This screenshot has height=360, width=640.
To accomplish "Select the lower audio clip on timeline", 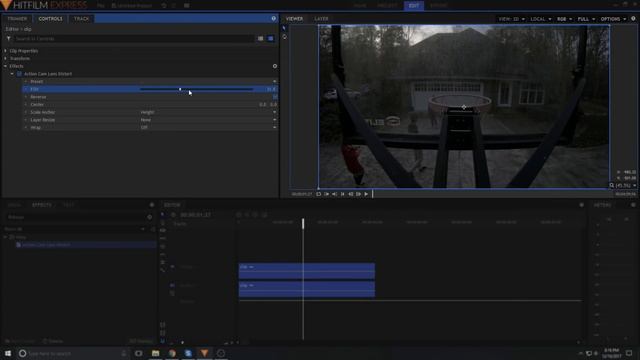I will pos(307,289).
